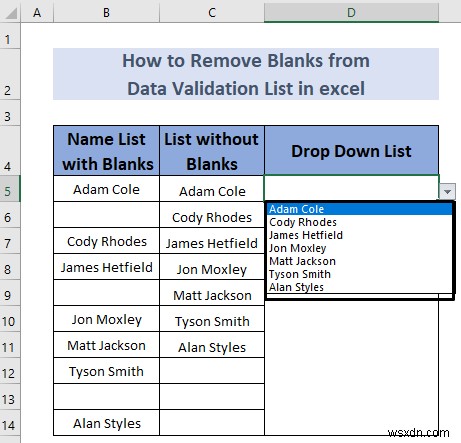This screenshot has height=443, width=461.
Task: Select cell C9 containing Matt Jackson
Action: 212,293
